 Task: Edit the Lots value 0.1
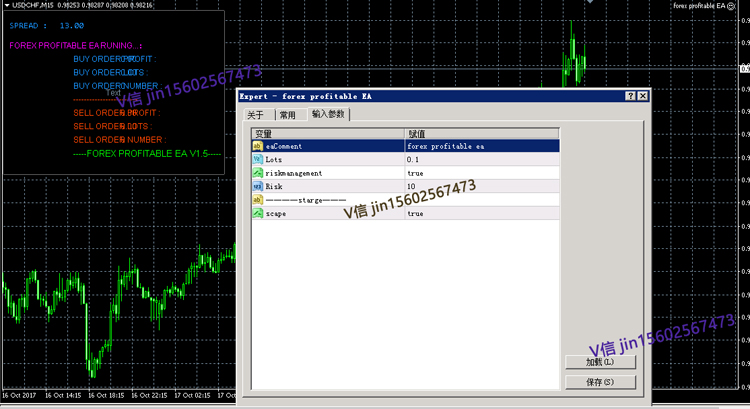pos(482,159)
